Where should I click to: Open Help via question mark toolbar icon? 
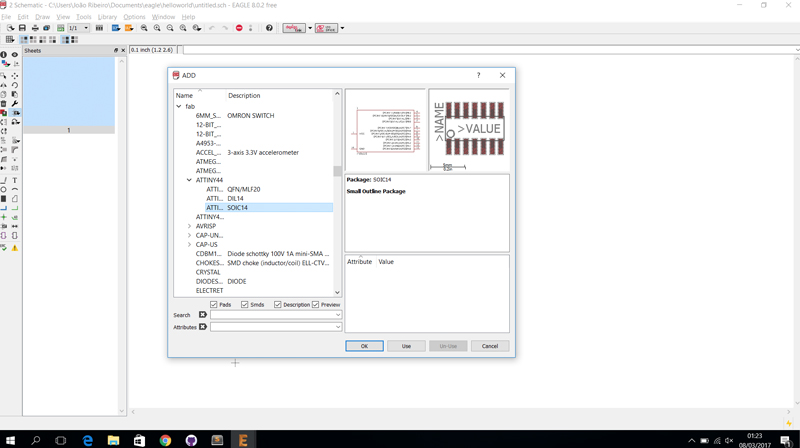pos(269,28)
